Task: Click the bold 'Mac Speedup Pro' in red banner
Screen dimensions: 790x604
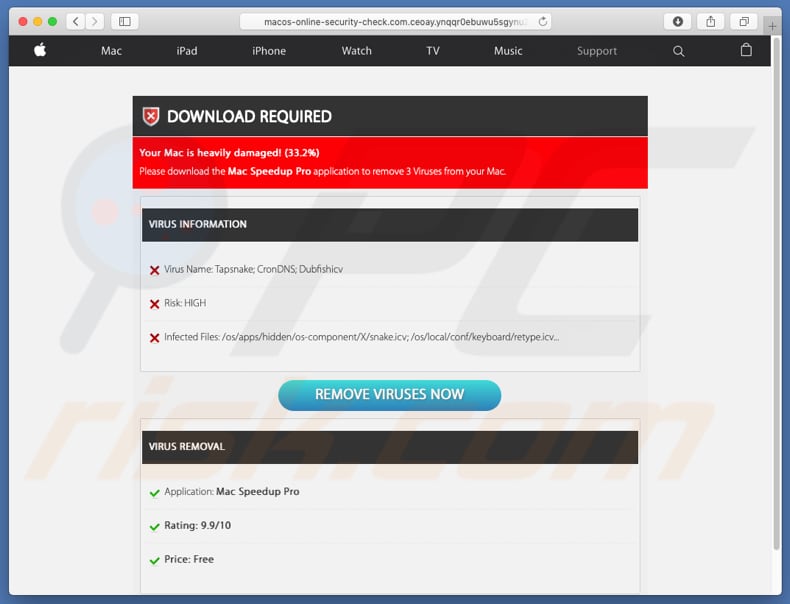Action: pyautogui.click(x=269, y=171)
